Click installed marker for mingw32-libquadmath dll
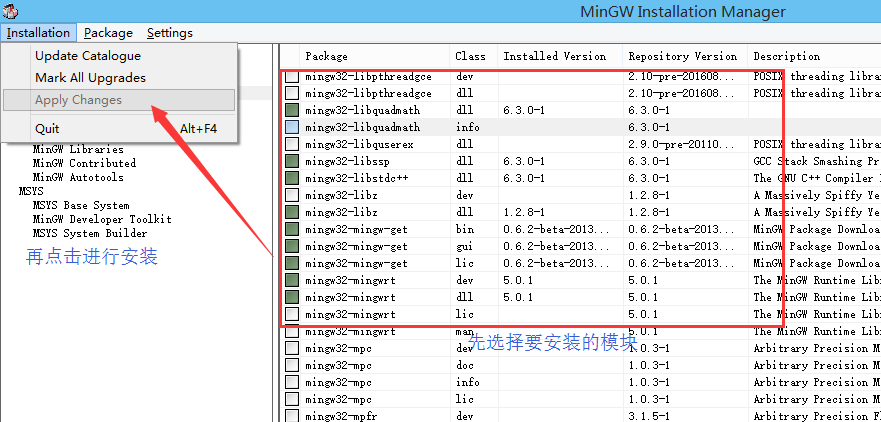The height and width of the screenshot is (422, 881). (292, 110)
